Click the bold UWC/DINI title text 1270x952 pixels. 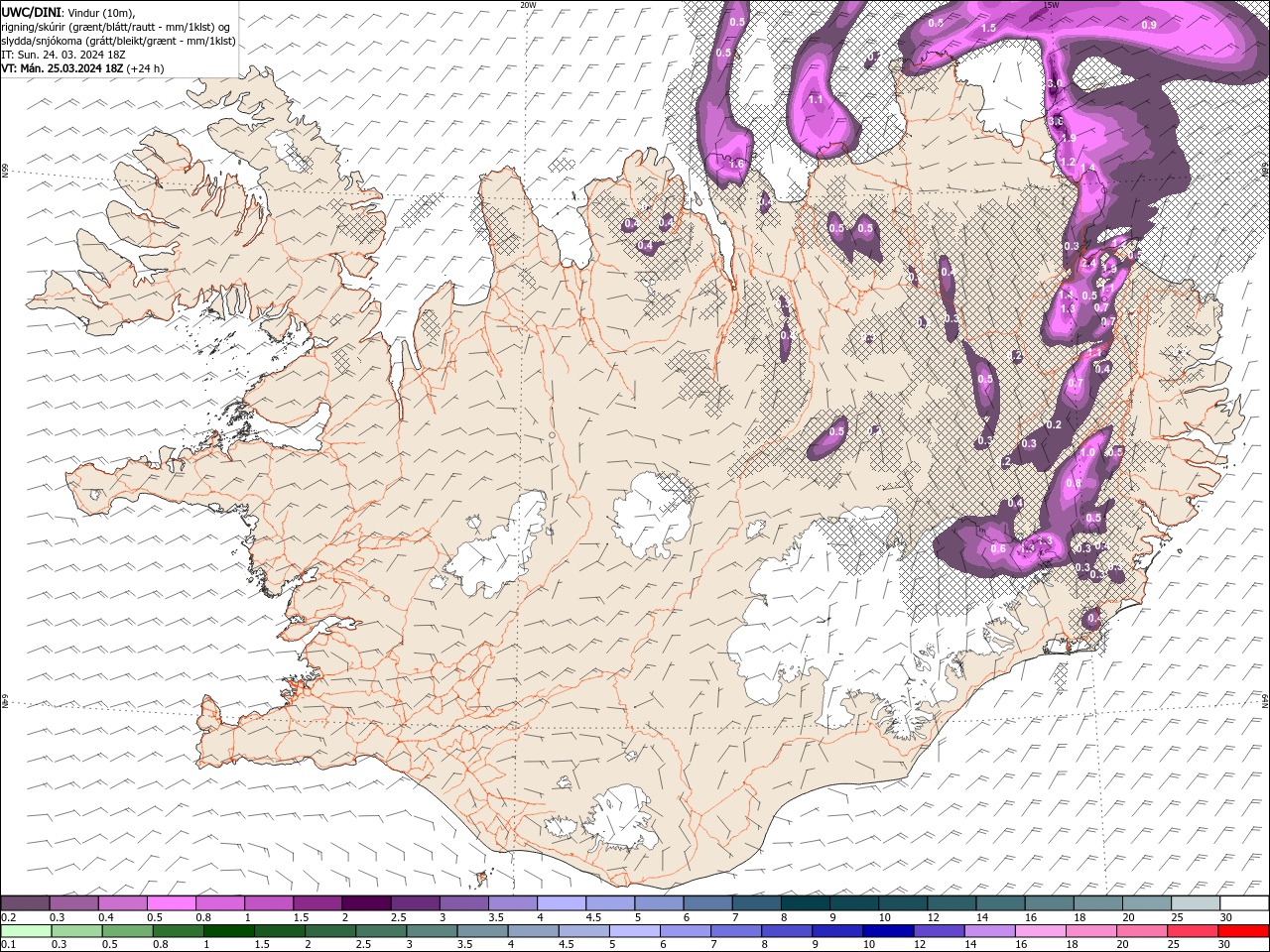34,11
